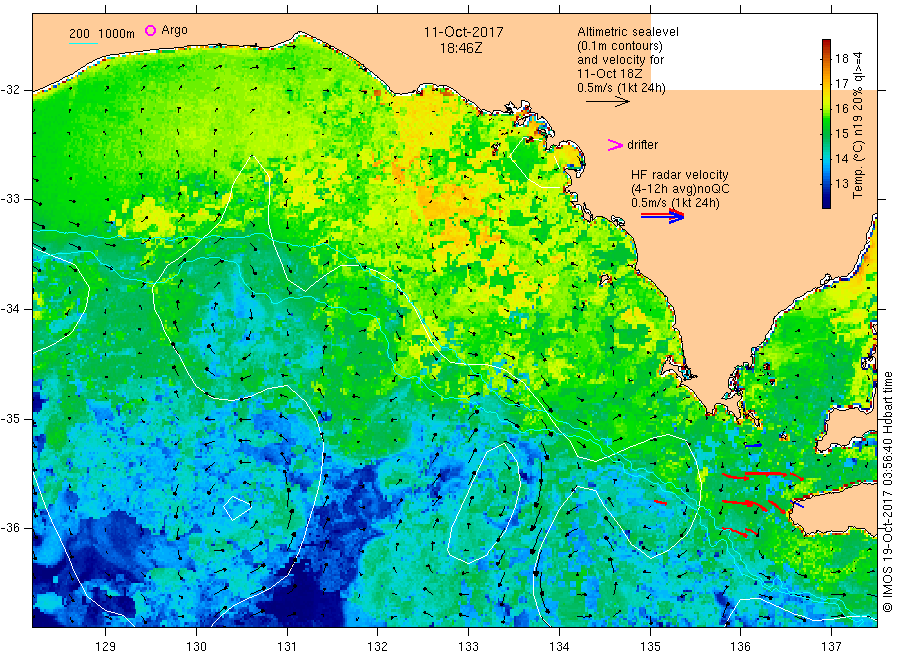Image resolution: width=900 pixels, height=660 pixels.
Task: Click the '200' depth contour label
Action: pyautogui.click(x=79, y=34)
